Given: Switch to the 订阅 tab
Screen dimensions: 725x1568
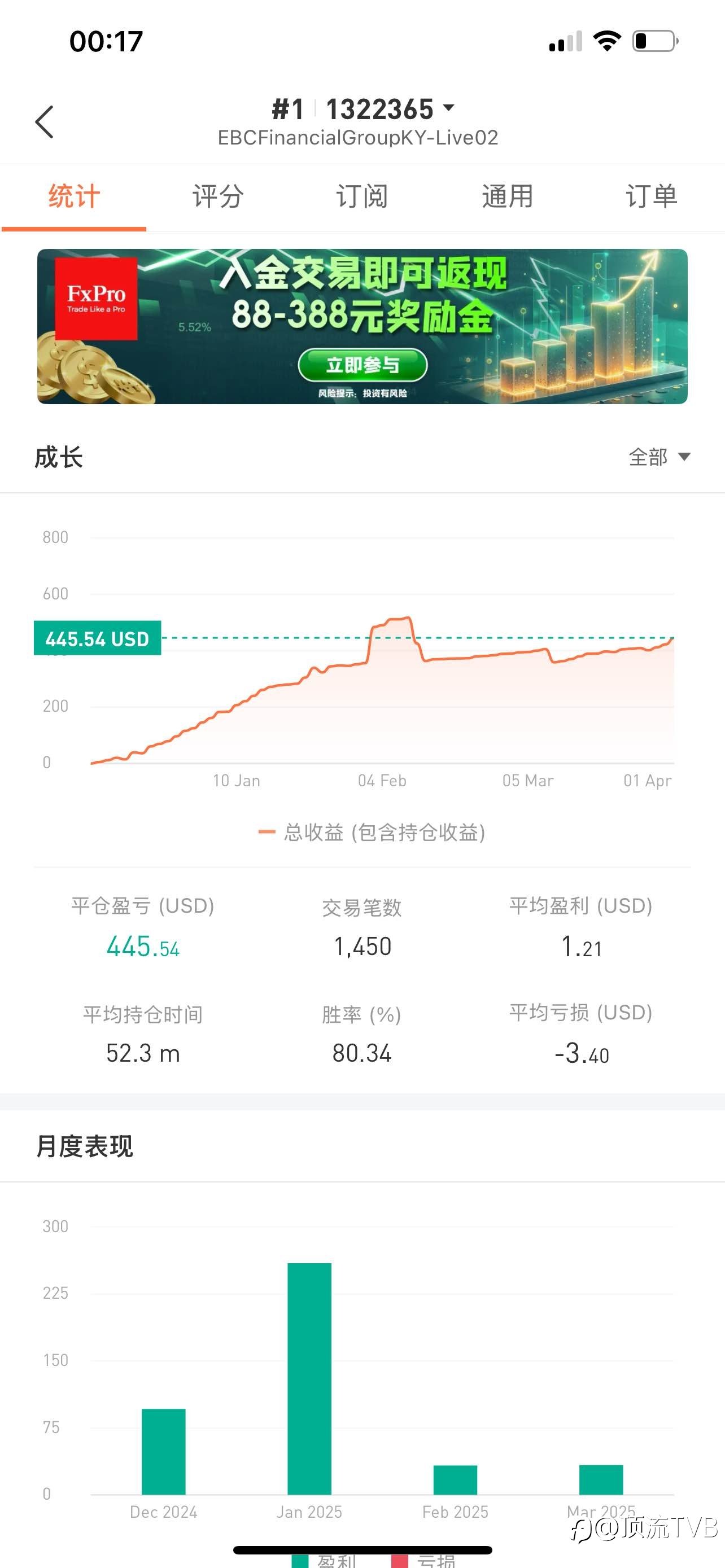Looking at the screenshot, I should click(362, 196).
